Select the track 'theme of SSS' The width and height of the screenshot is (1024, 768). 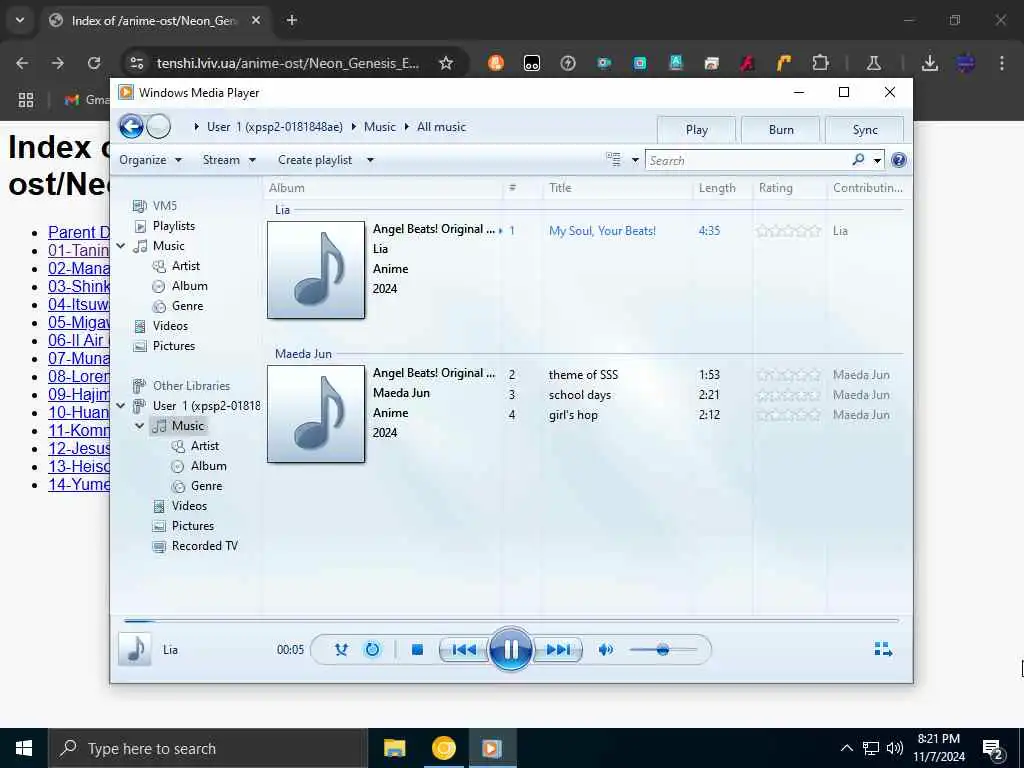[583, 375]
